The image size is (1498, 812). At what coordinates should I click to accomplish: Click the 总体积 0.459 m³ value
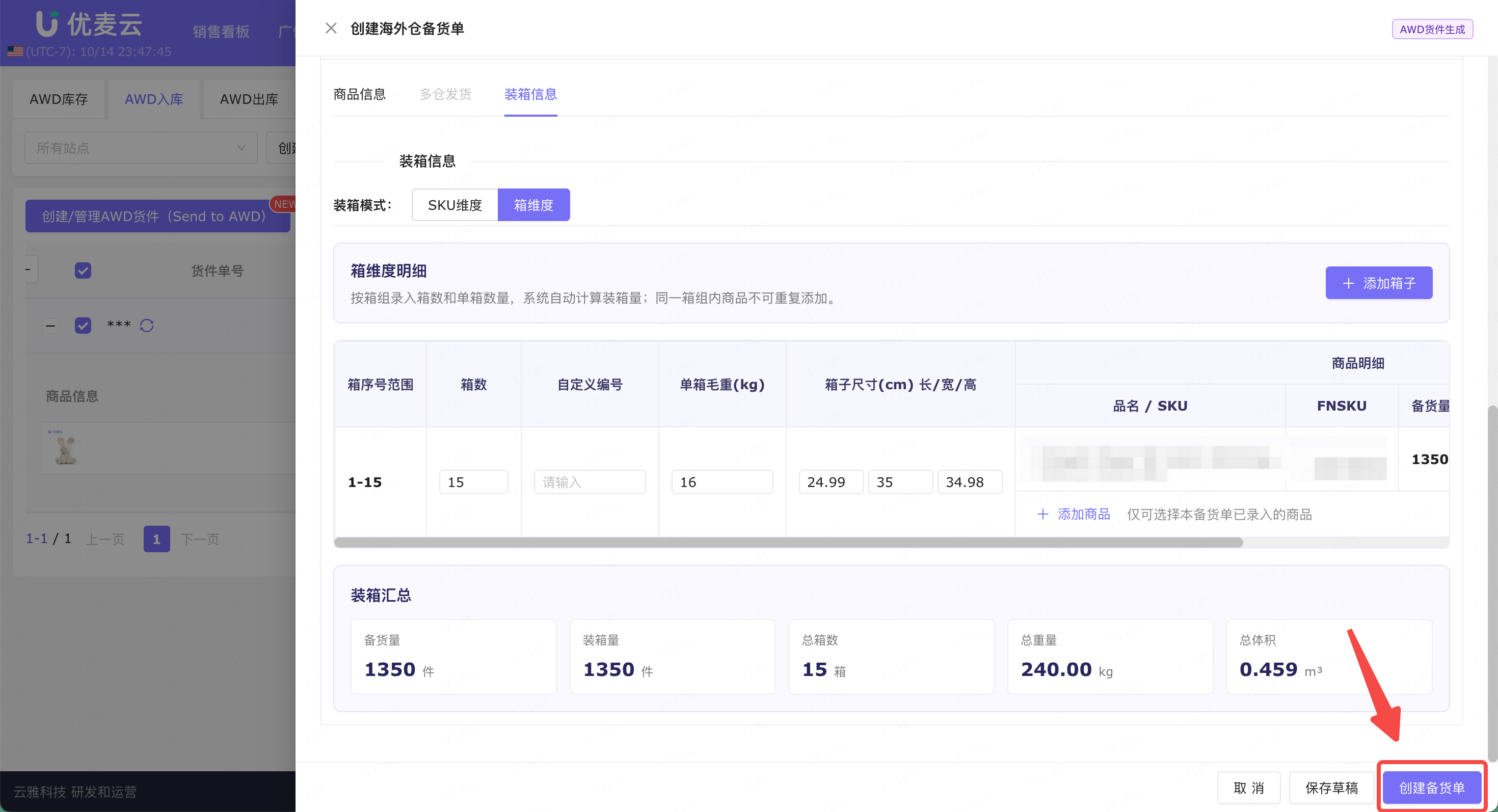[1280, 669]
